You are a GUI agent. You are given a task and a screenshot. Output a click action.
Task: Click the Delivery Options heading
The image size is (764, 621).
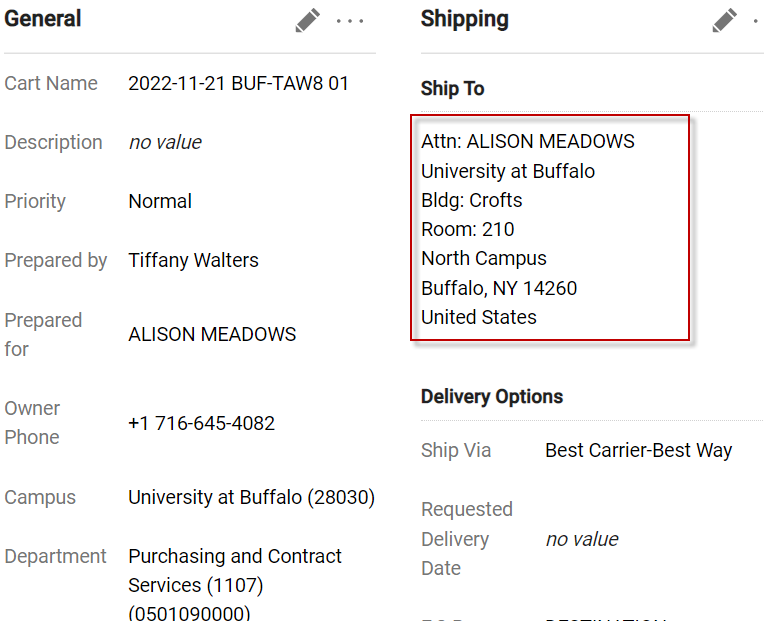[492, 396]
